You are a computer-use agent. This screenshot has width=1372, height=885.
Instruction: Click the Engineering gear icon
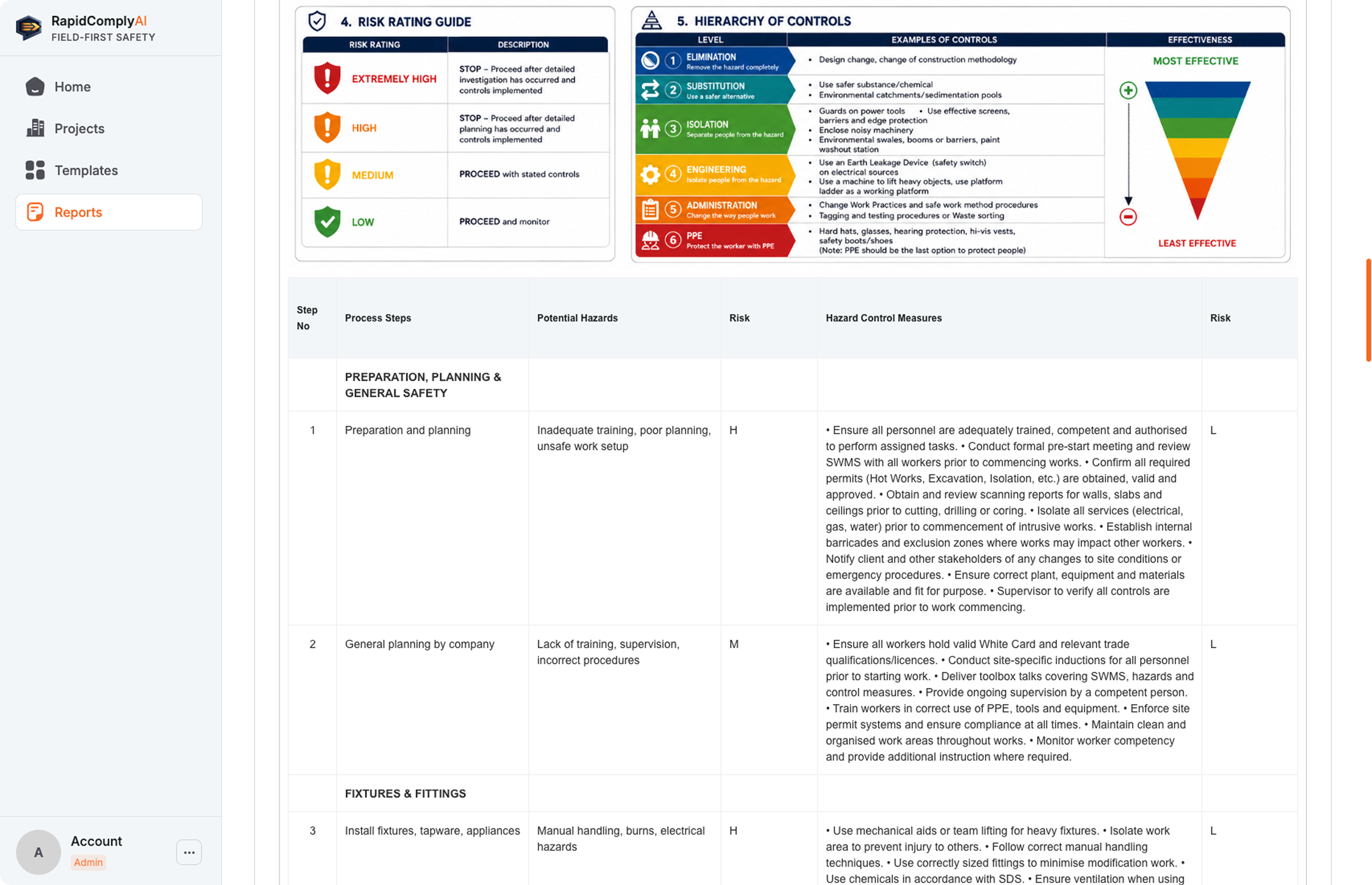click(650, 174)
